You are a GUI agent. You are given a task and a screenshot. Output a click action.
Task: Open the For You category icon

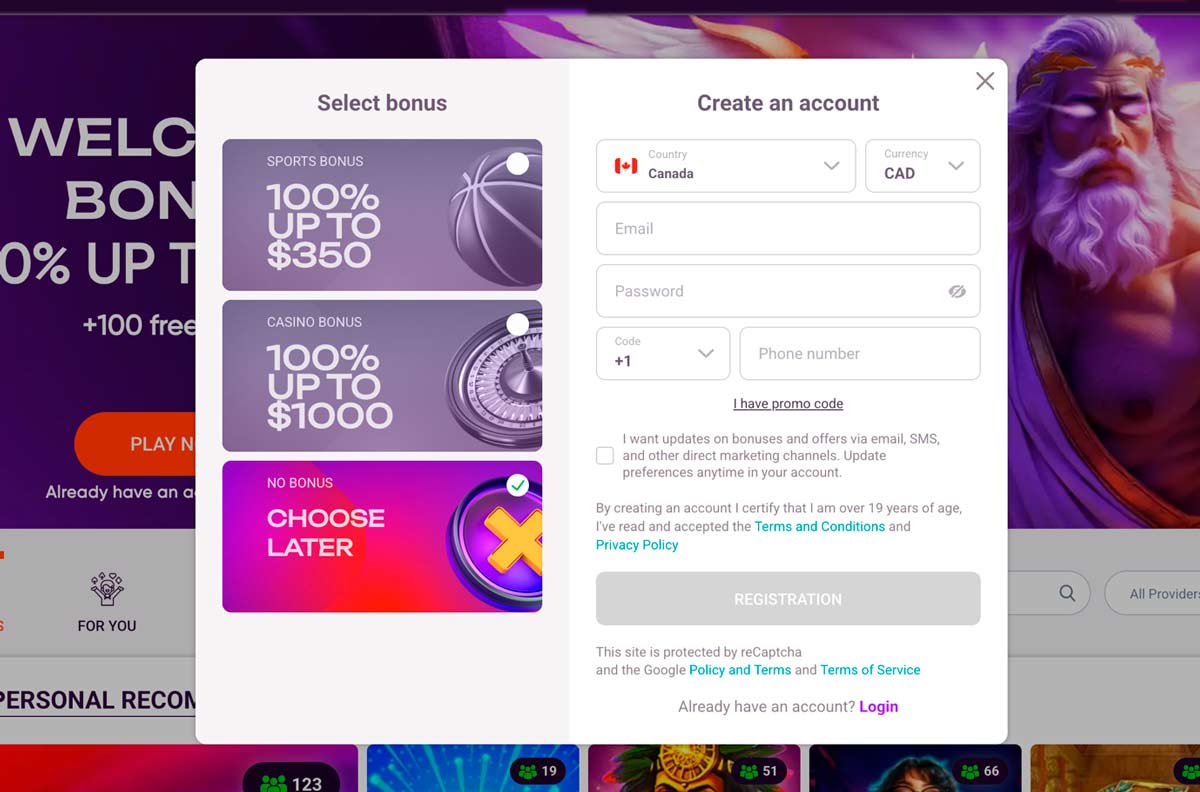pyautogui.click(x=107, y=590)
